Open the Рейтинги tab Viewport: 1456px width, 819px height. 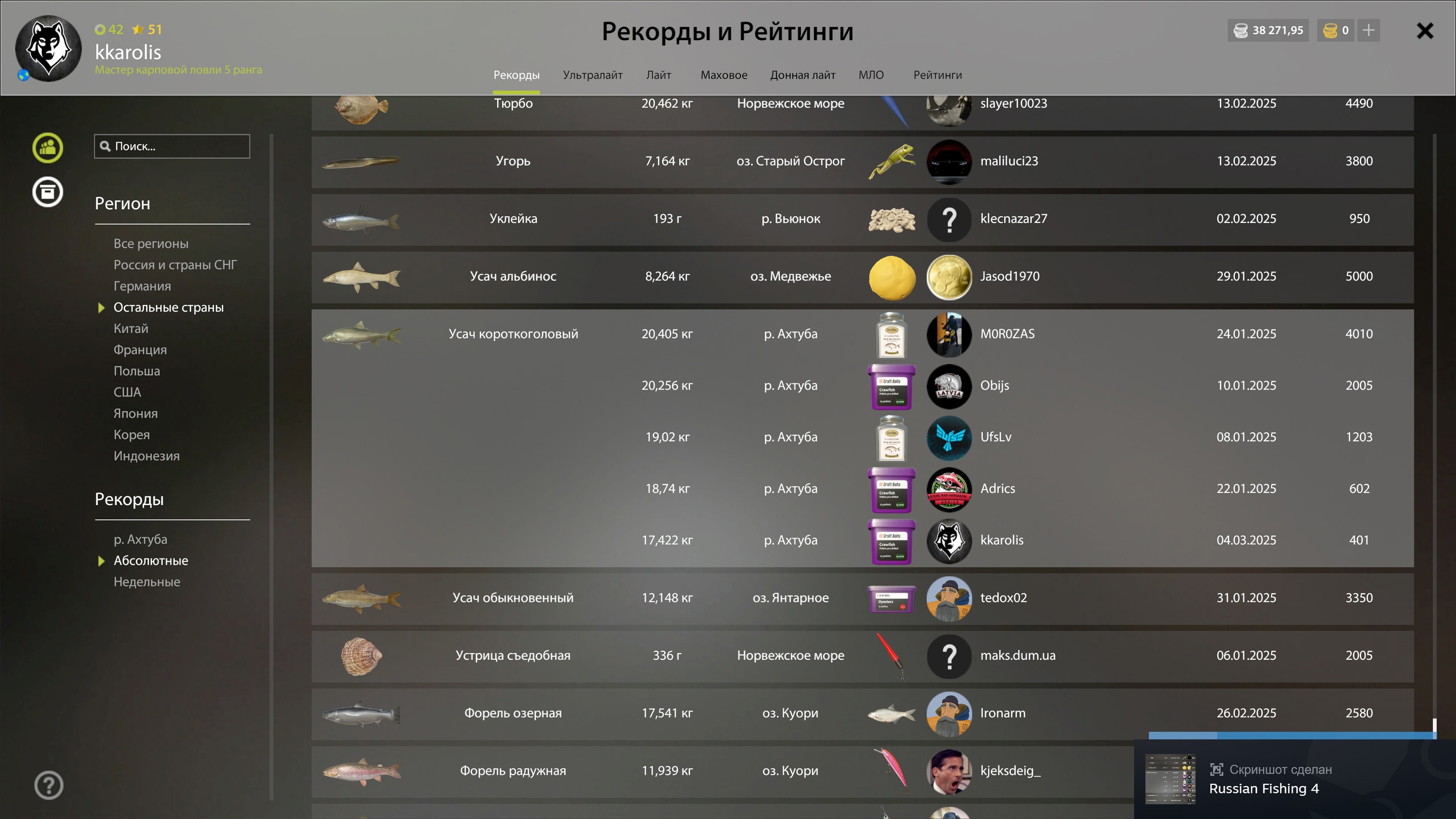pyautogui.click(x=937, y=75)
